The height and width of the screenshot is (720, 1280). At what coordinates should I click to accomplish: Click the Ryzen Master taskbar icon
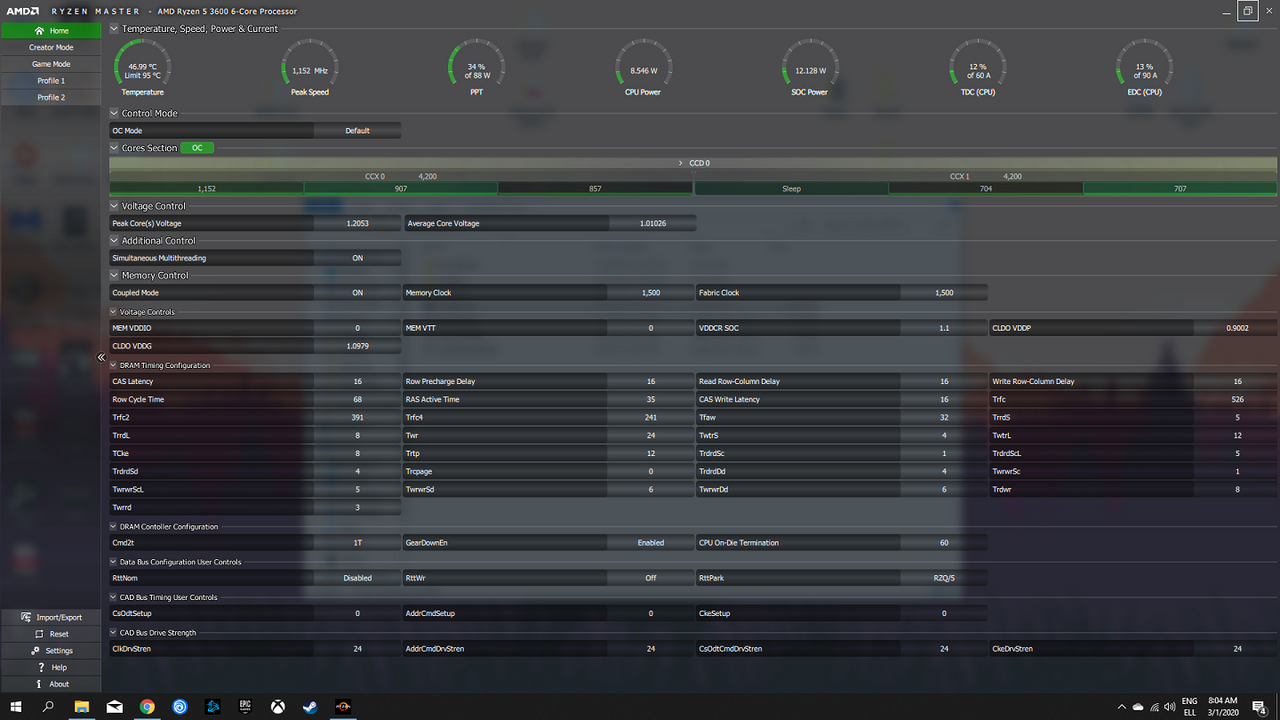pyautogui.click(x=343, y=706)
